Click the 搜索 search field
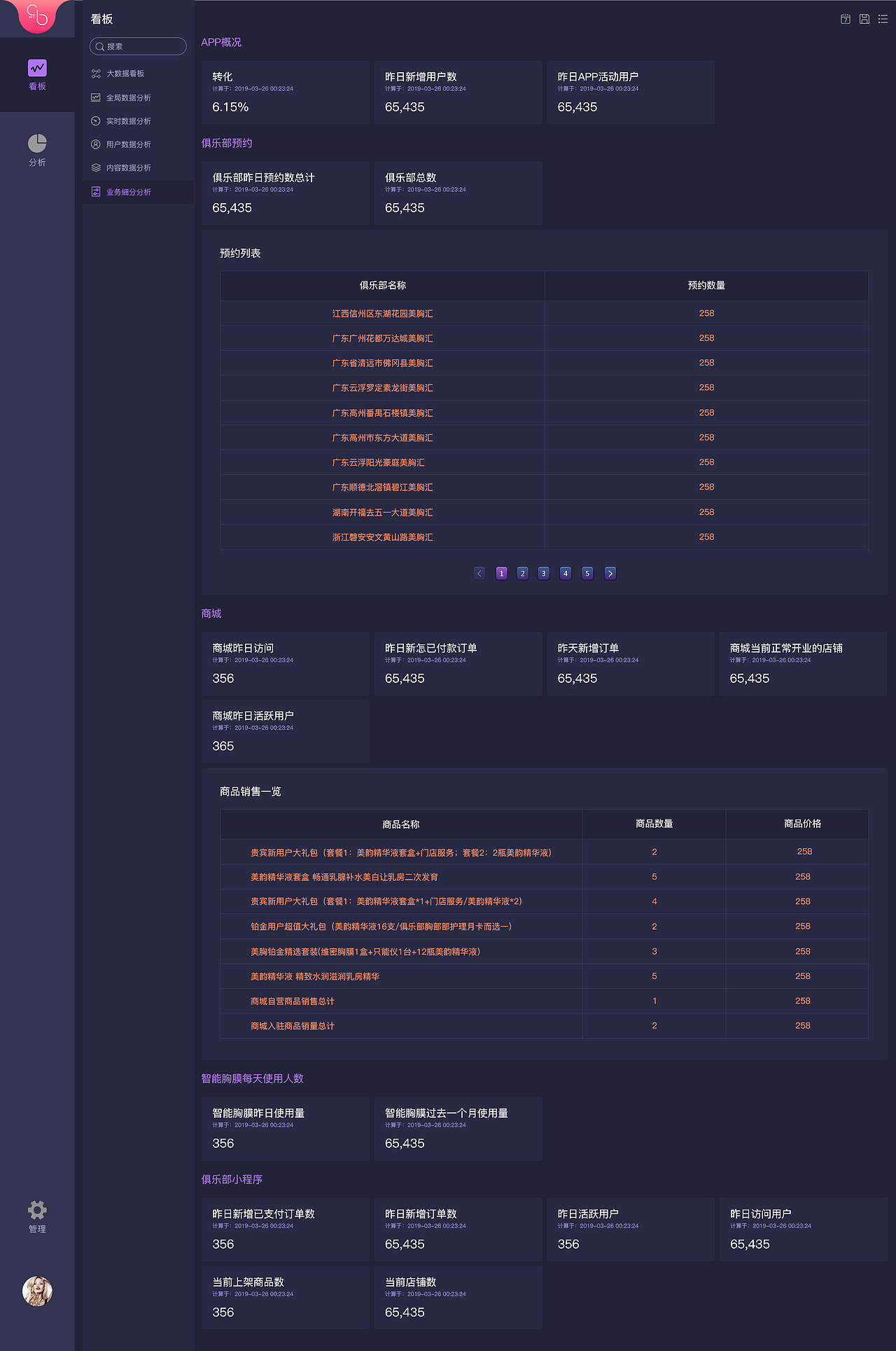This screenshot has height=1351, width=896. pyautogui.click(x=138, y=46)
